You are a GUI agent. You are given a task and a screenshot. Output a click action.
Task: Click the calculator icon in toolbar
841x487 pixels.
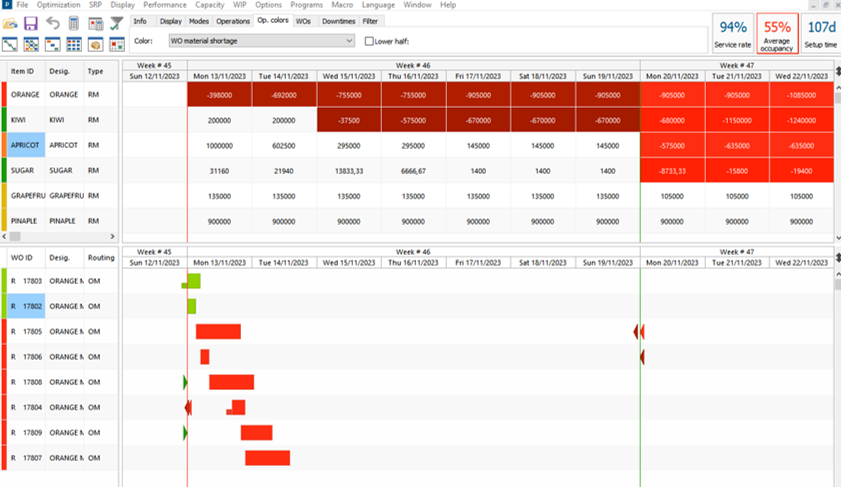[74, 23]
